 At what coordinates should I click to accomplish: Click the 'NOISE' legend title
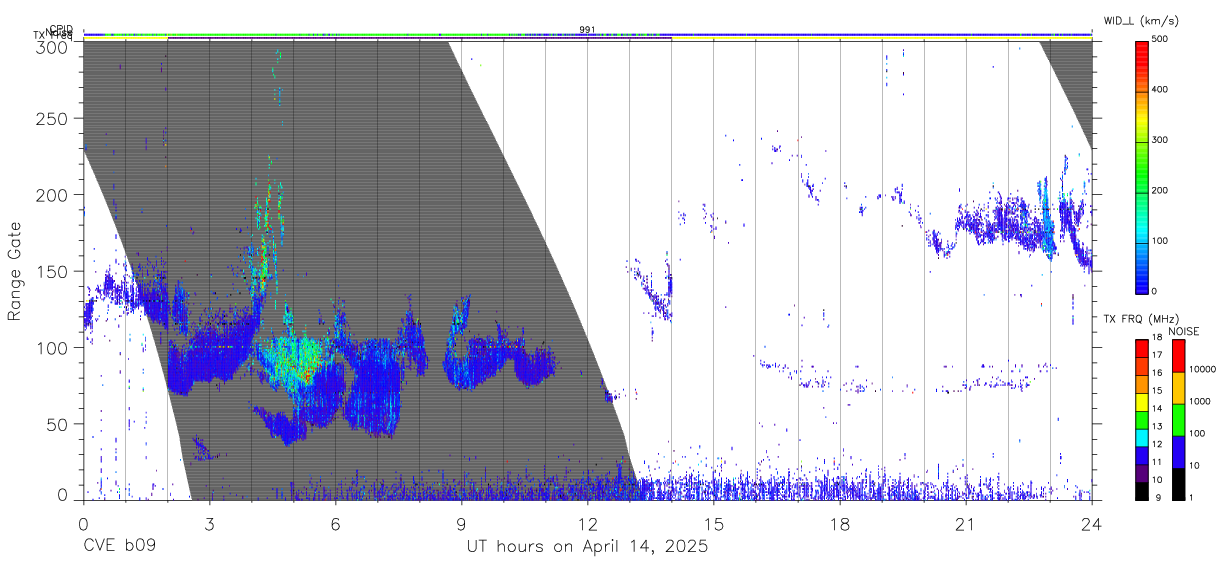(1185, 331)
